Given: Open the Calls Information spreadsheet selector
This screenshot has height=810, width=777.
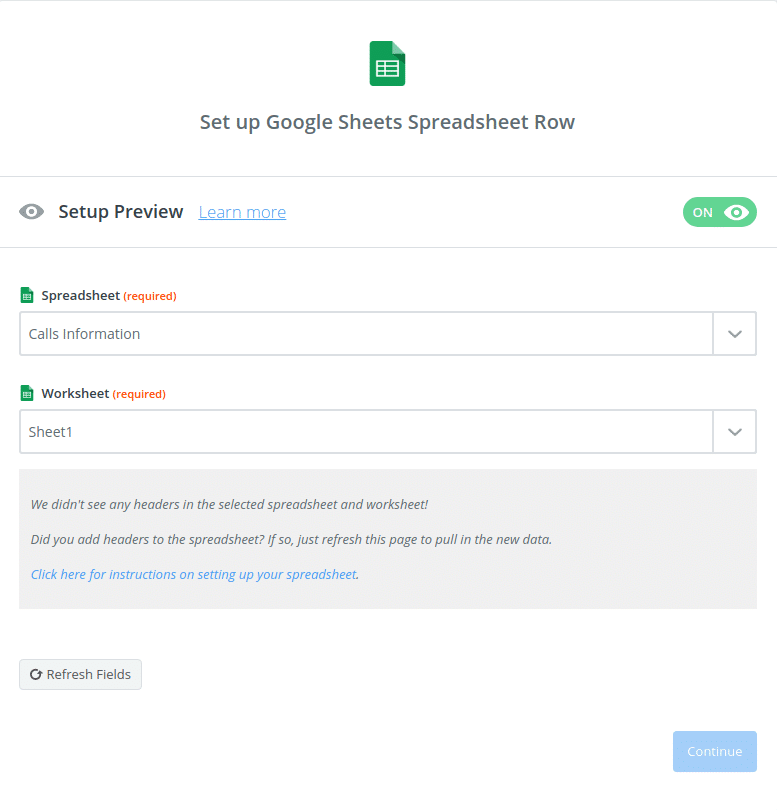Looking at the screenshot, I should tap(365, 333).
